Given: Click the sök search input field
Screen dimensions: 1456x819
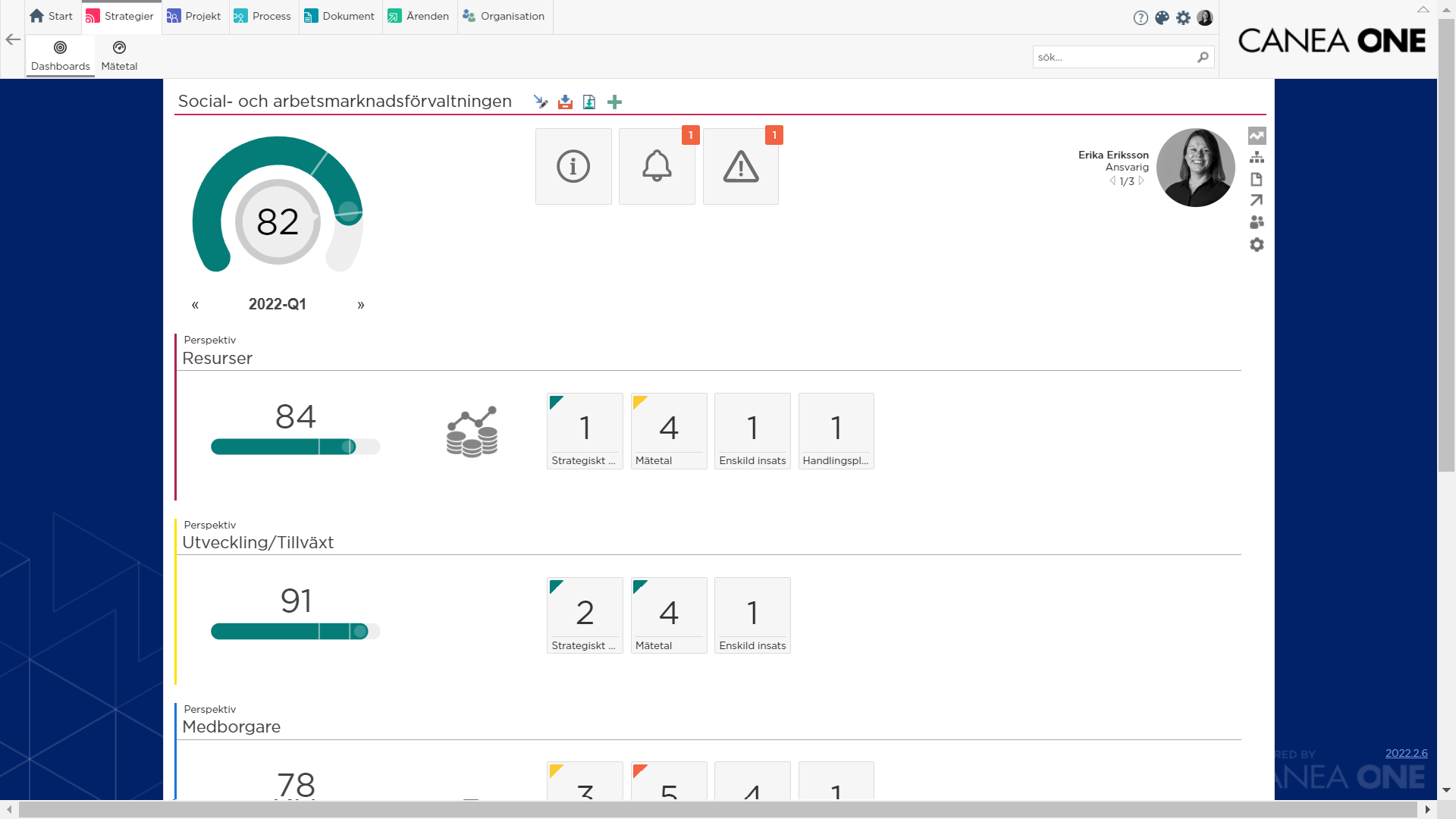Looking at the screenshot, I should pos(1113,57).
